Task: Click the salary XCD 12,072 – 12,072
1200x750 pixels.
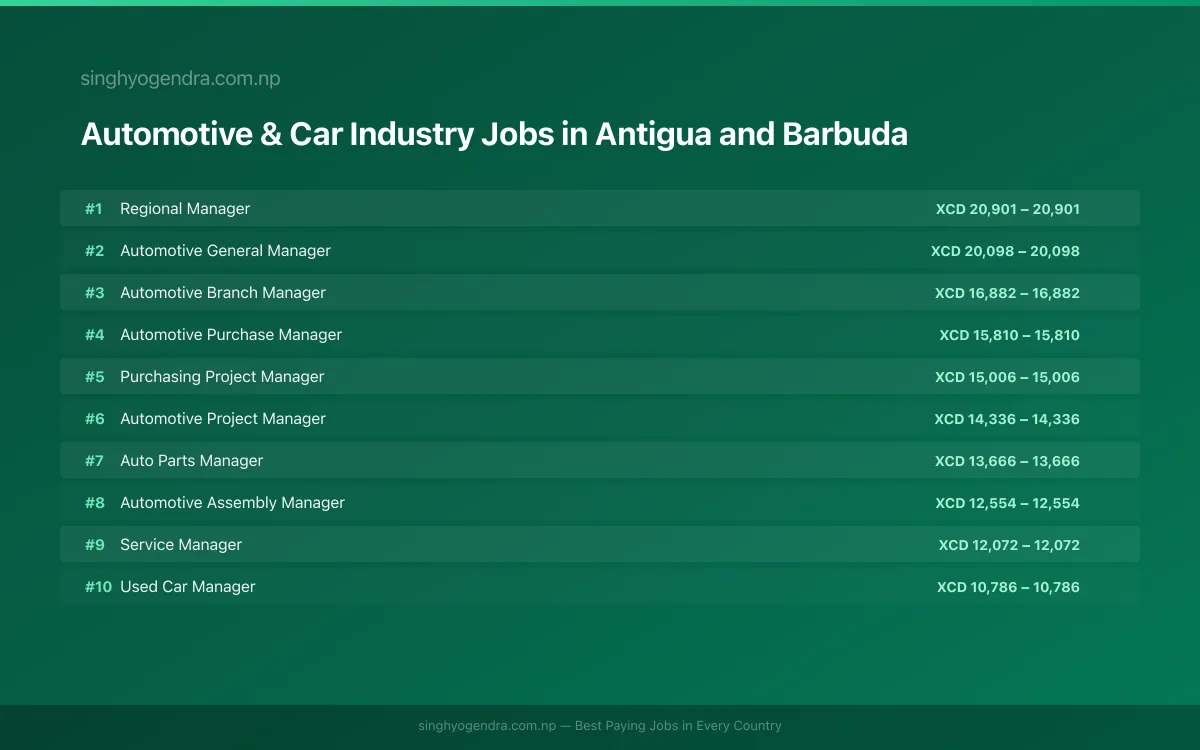Action: [x=1009, y=545]
